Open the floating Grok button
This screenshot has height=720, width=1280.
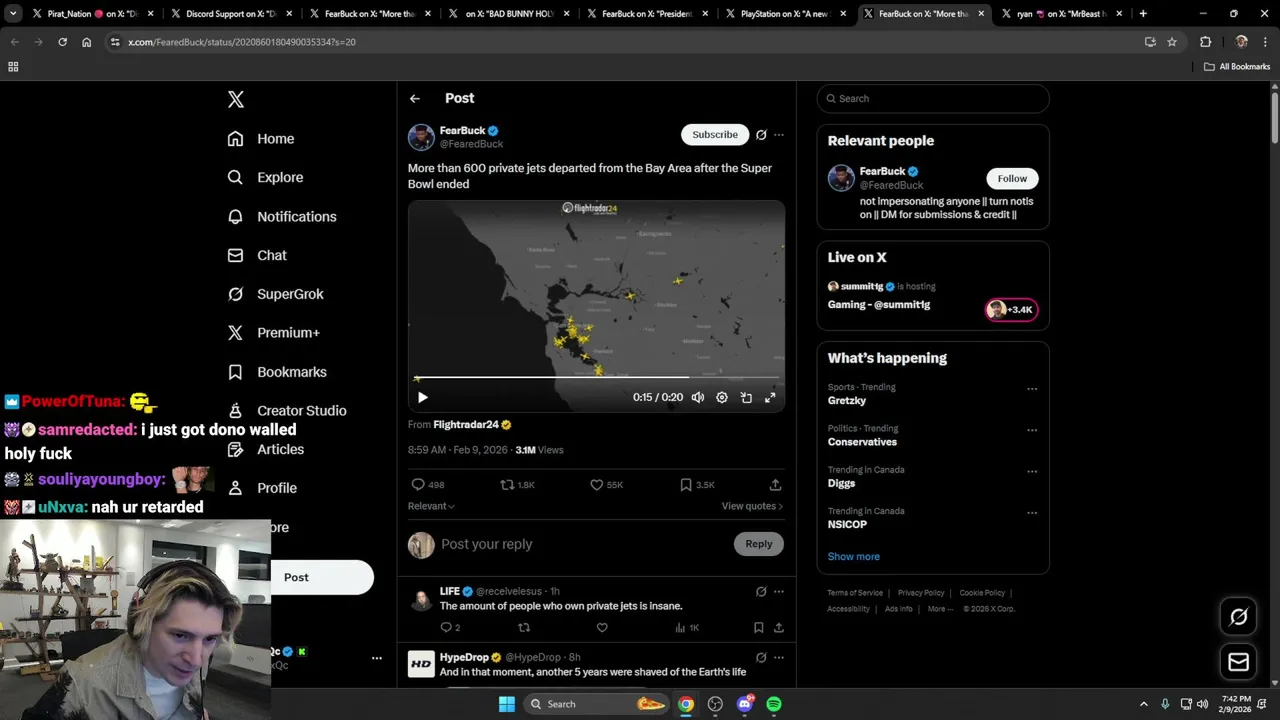(1238, 617)
